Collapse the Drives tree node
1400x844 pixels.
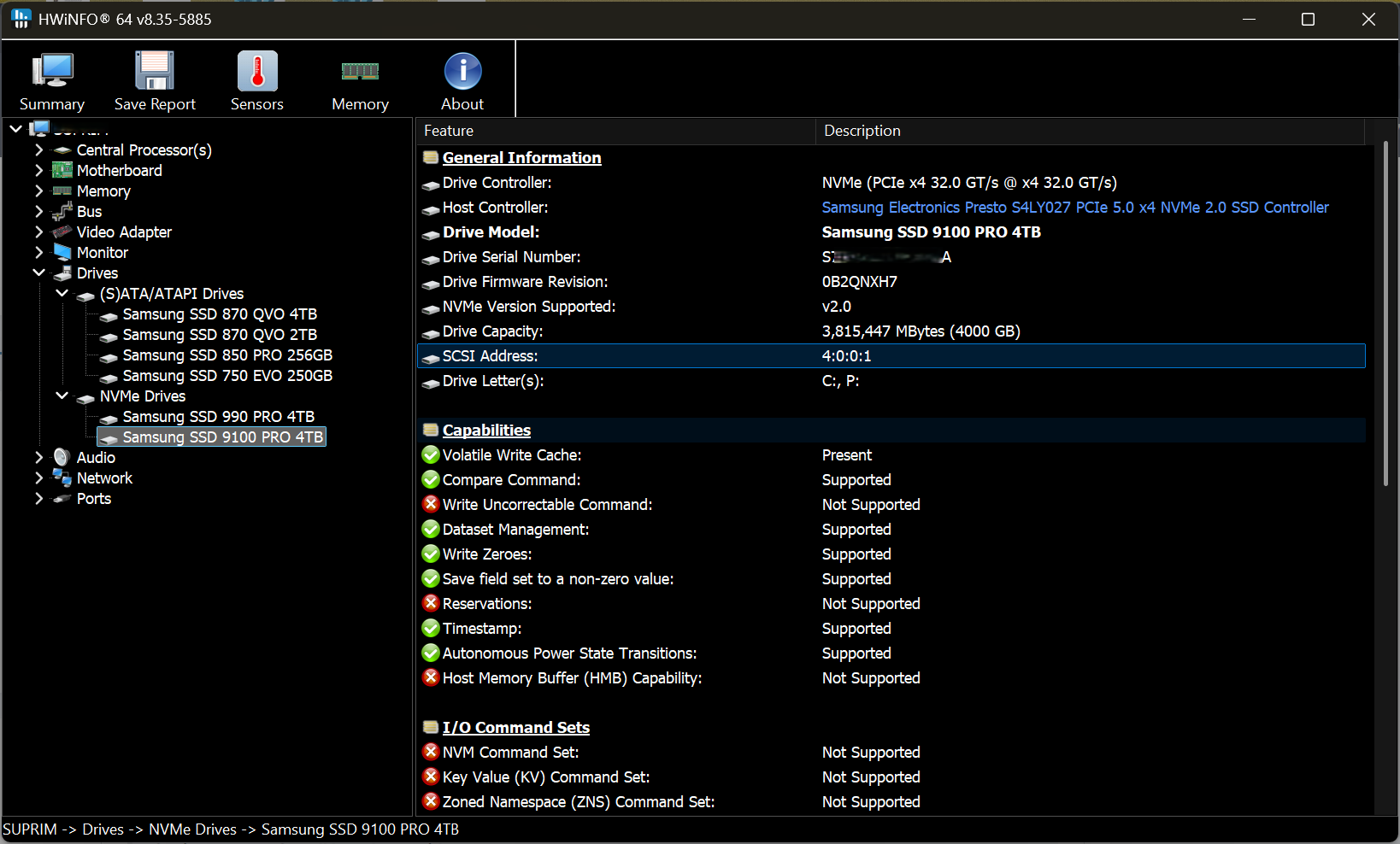pos(38,273)
